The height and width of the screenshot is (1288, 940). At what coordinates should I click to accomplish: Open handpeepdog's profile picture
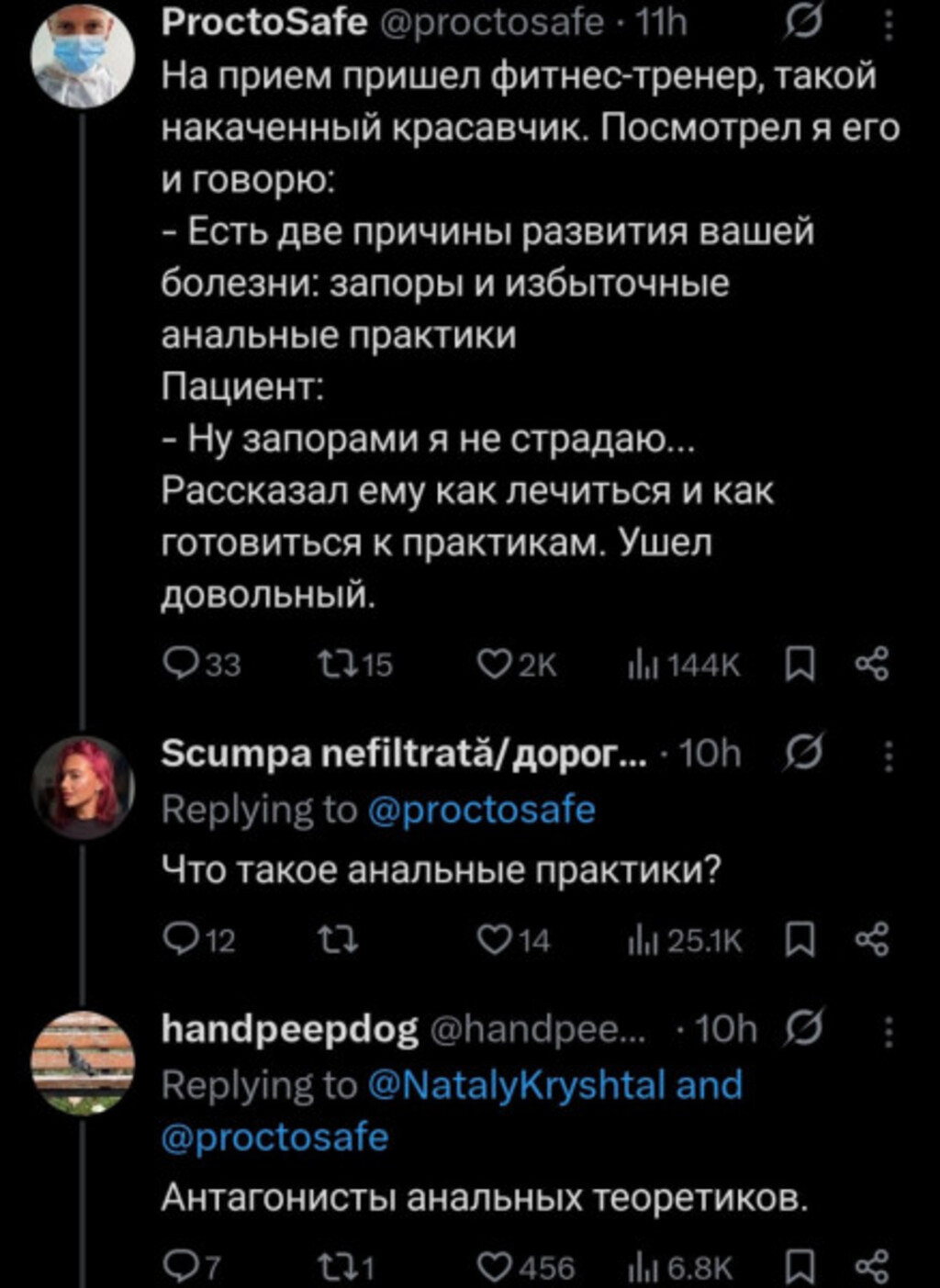click(x=83, y=1063)
